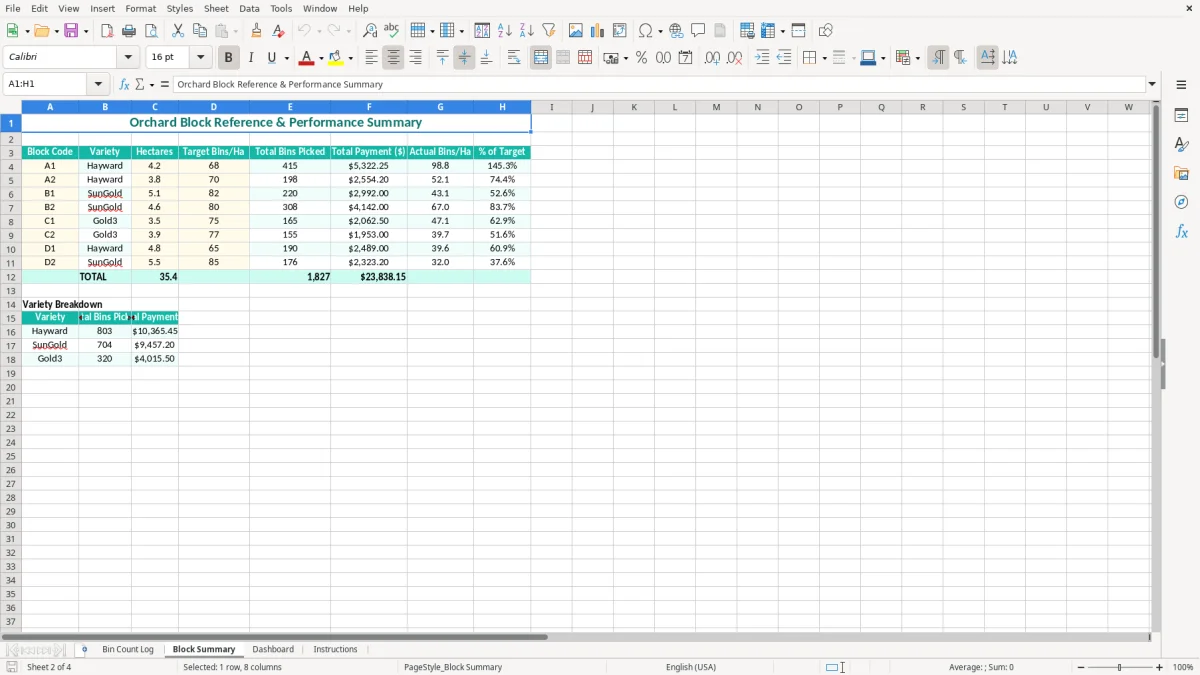Open Font Size dropdown arrow

coord(200,58)
